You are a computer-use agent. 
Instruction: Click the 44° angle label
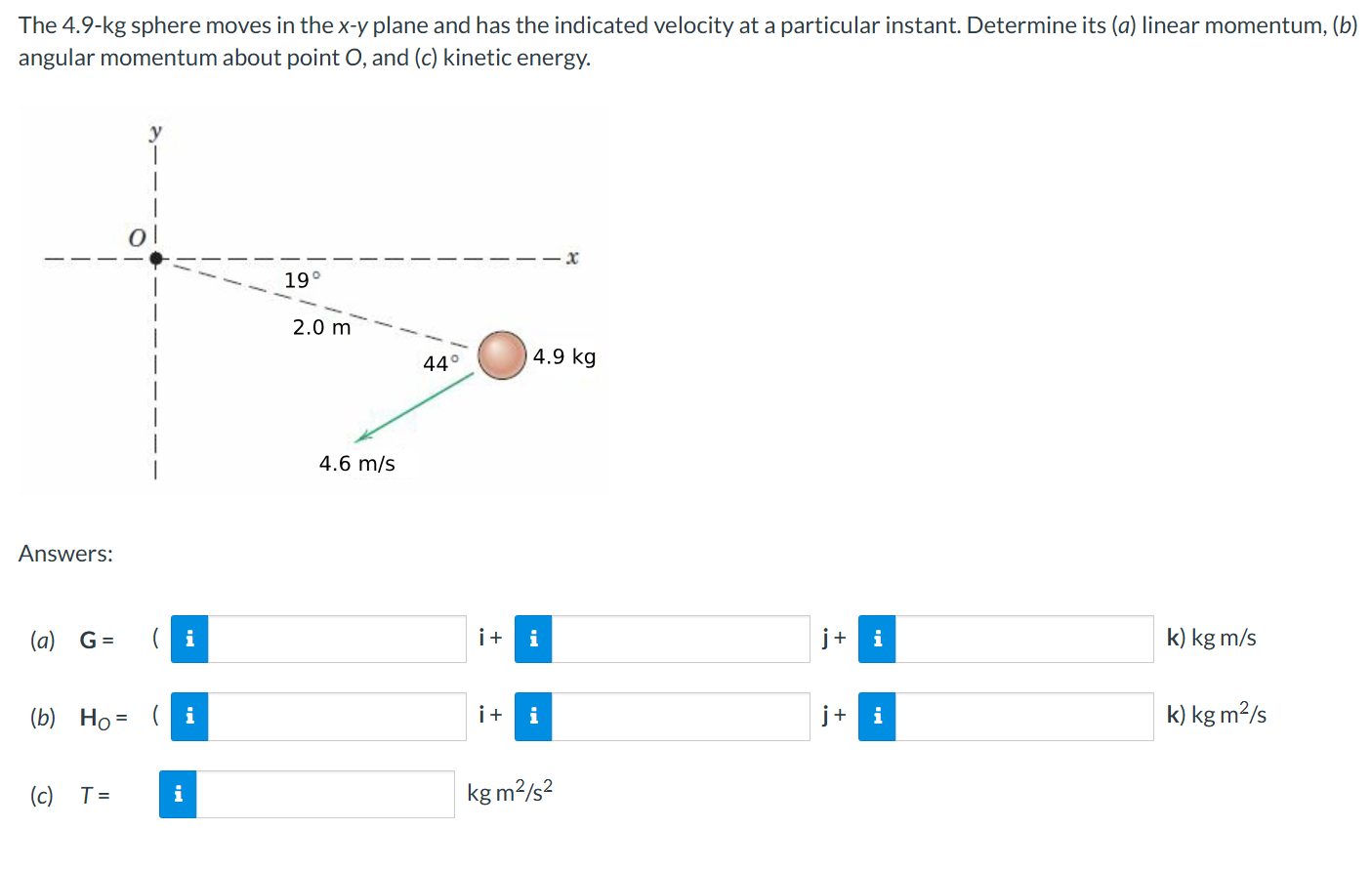440,363
